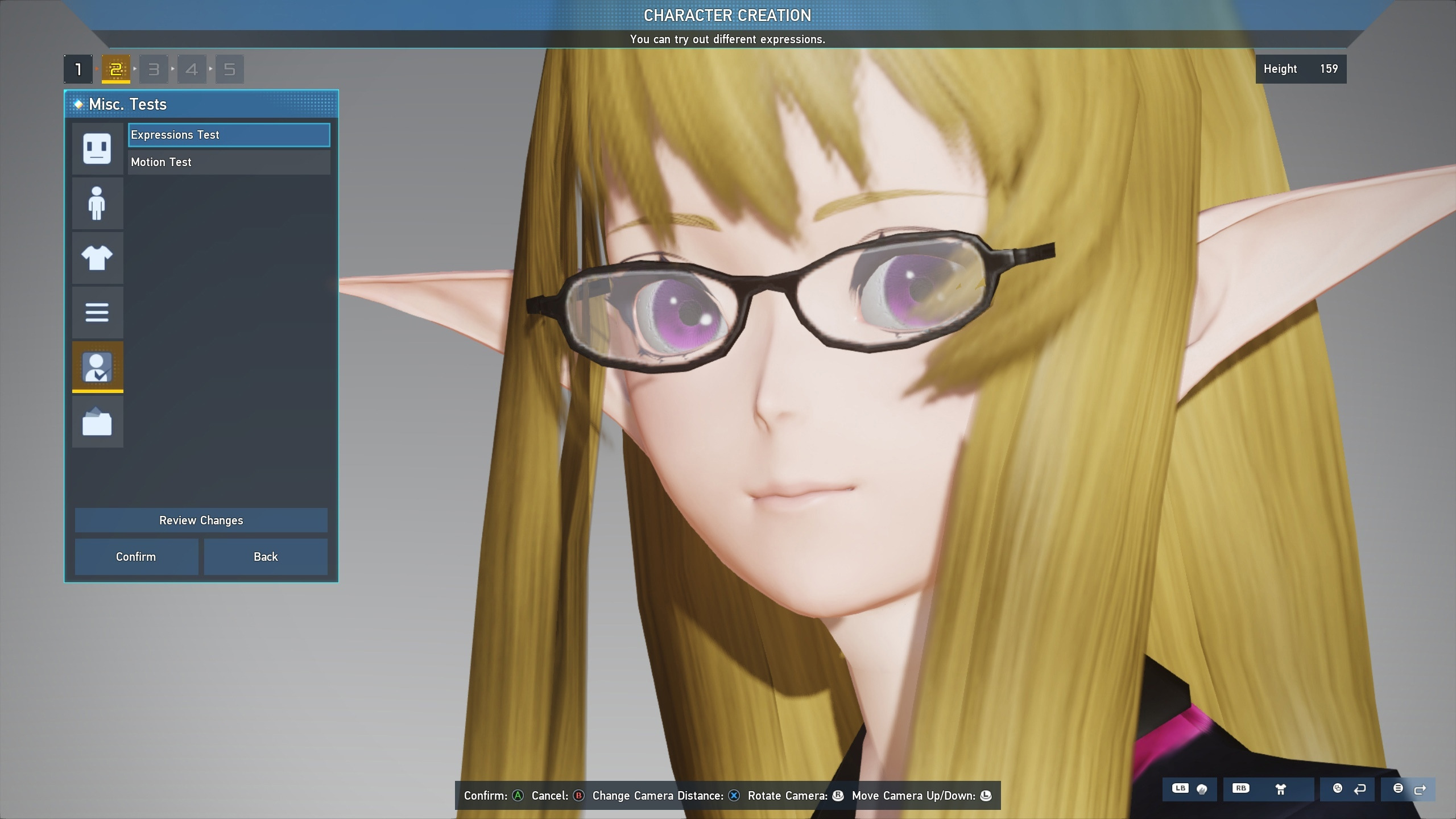Select the outfit t-shirt category icon
This screenshot has width=1456, height=819.
(x=97, y=258)
